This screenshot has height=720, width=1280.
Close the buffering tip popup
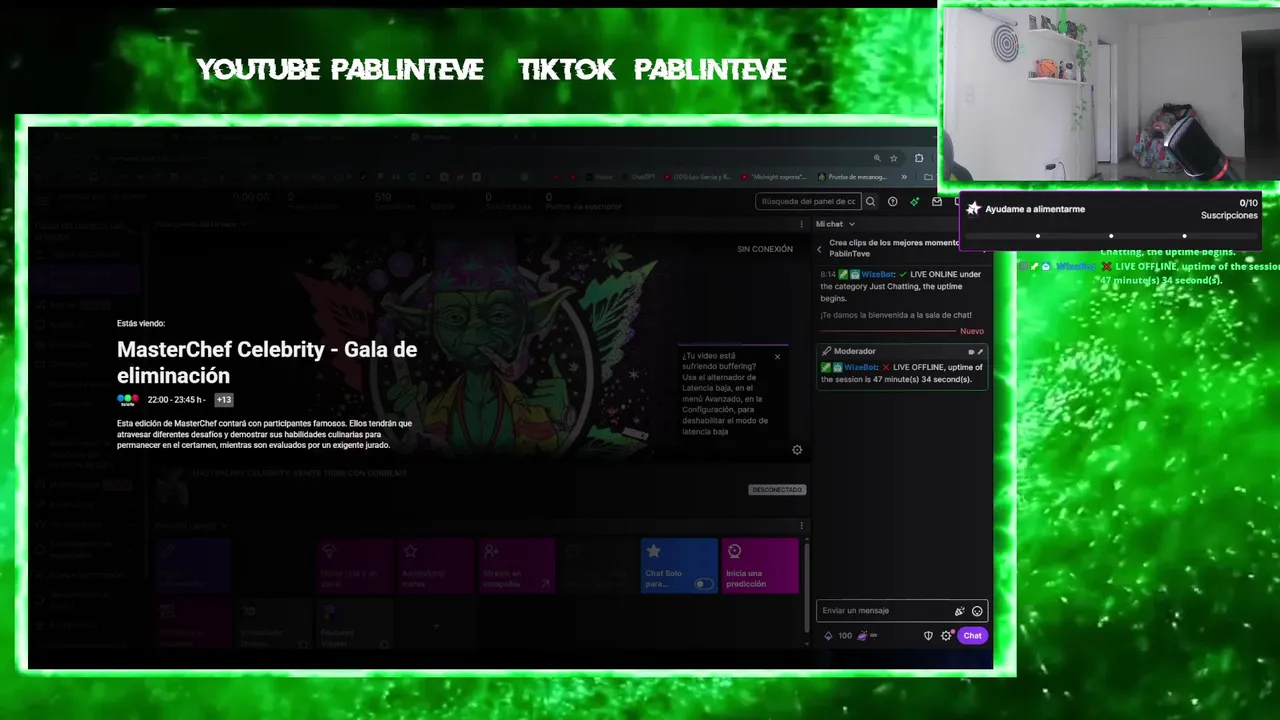tap(777, 356)
